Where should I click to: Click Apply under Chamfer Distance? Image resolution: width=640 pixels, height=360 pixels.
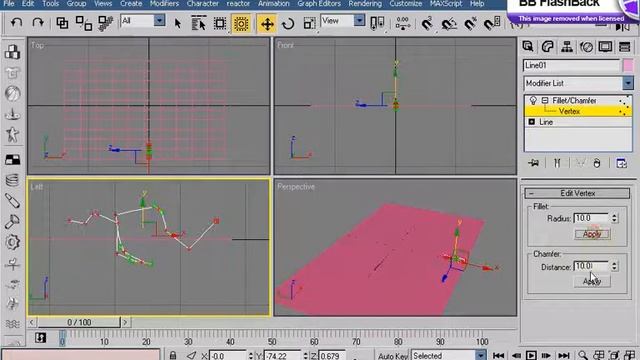[x=592, y=281]
